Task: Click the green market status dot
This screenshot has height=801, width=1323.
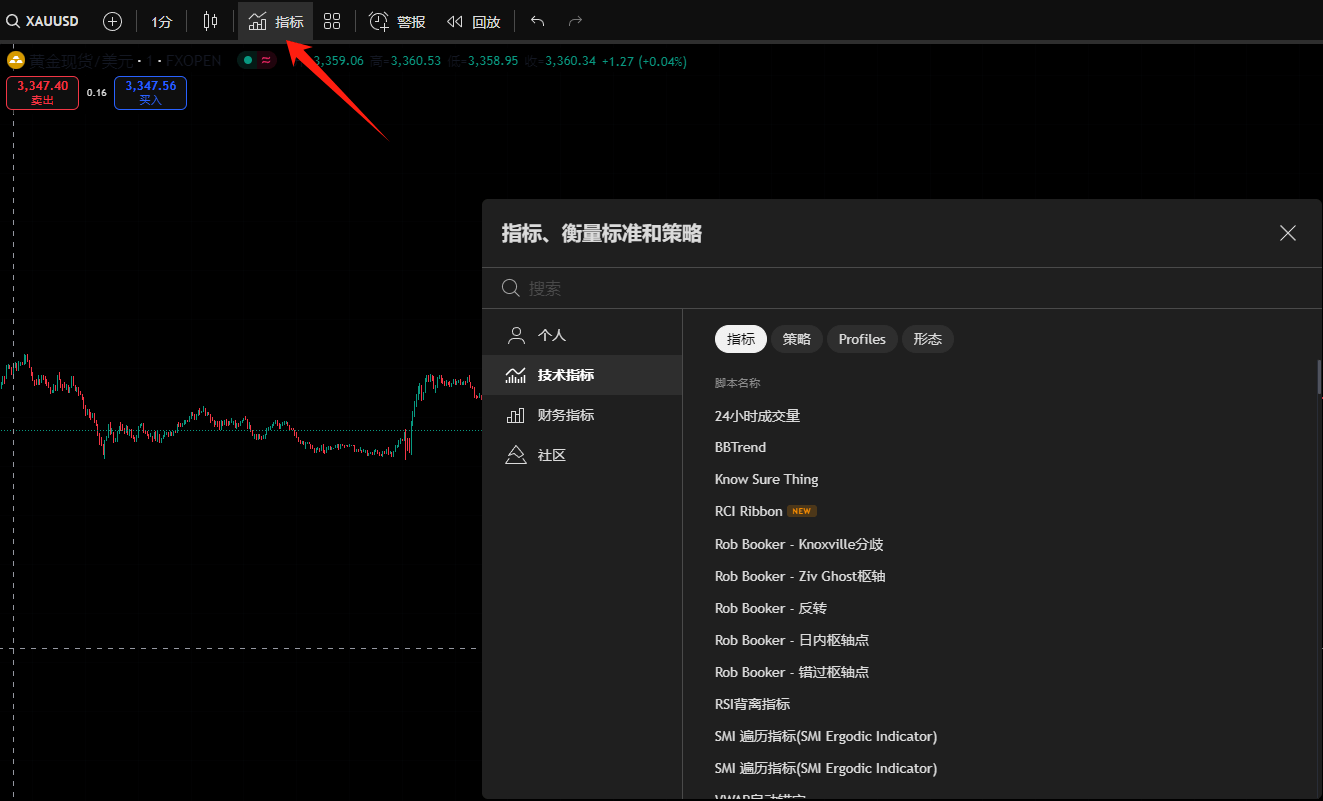Action: pos(247,60)
